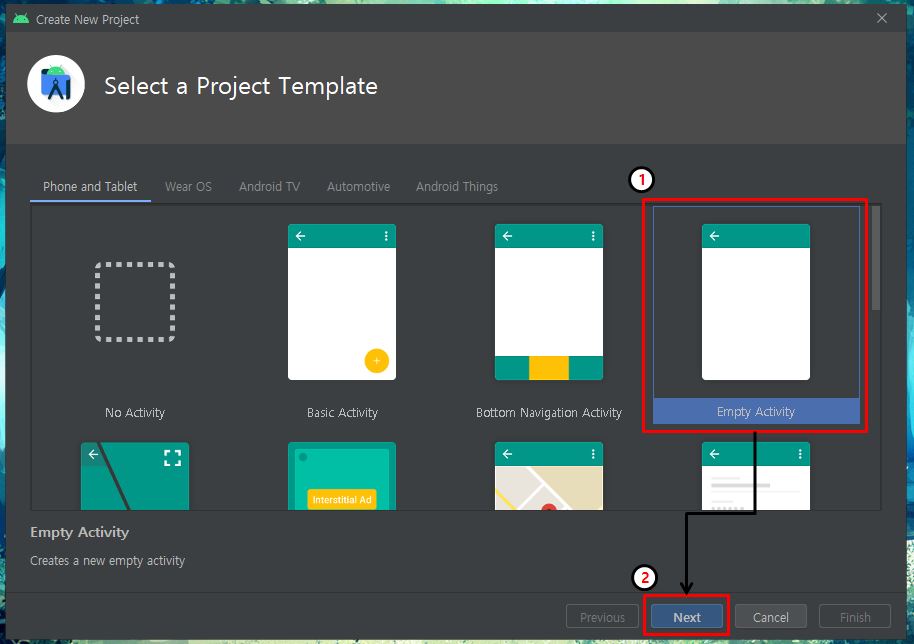This screenshot has height=644, width=914.
Task: Open the Android TV tab
Action: (269, 186)
